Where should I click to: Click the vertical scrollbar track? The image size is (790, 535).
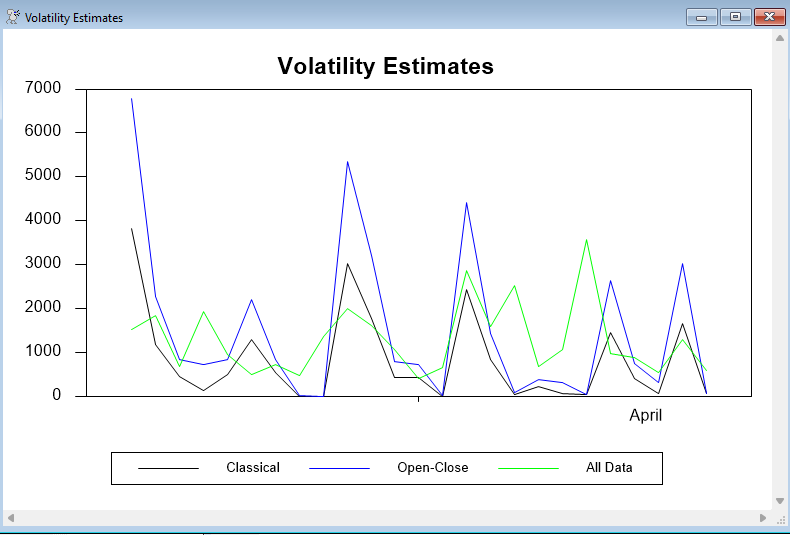[780, 270]
